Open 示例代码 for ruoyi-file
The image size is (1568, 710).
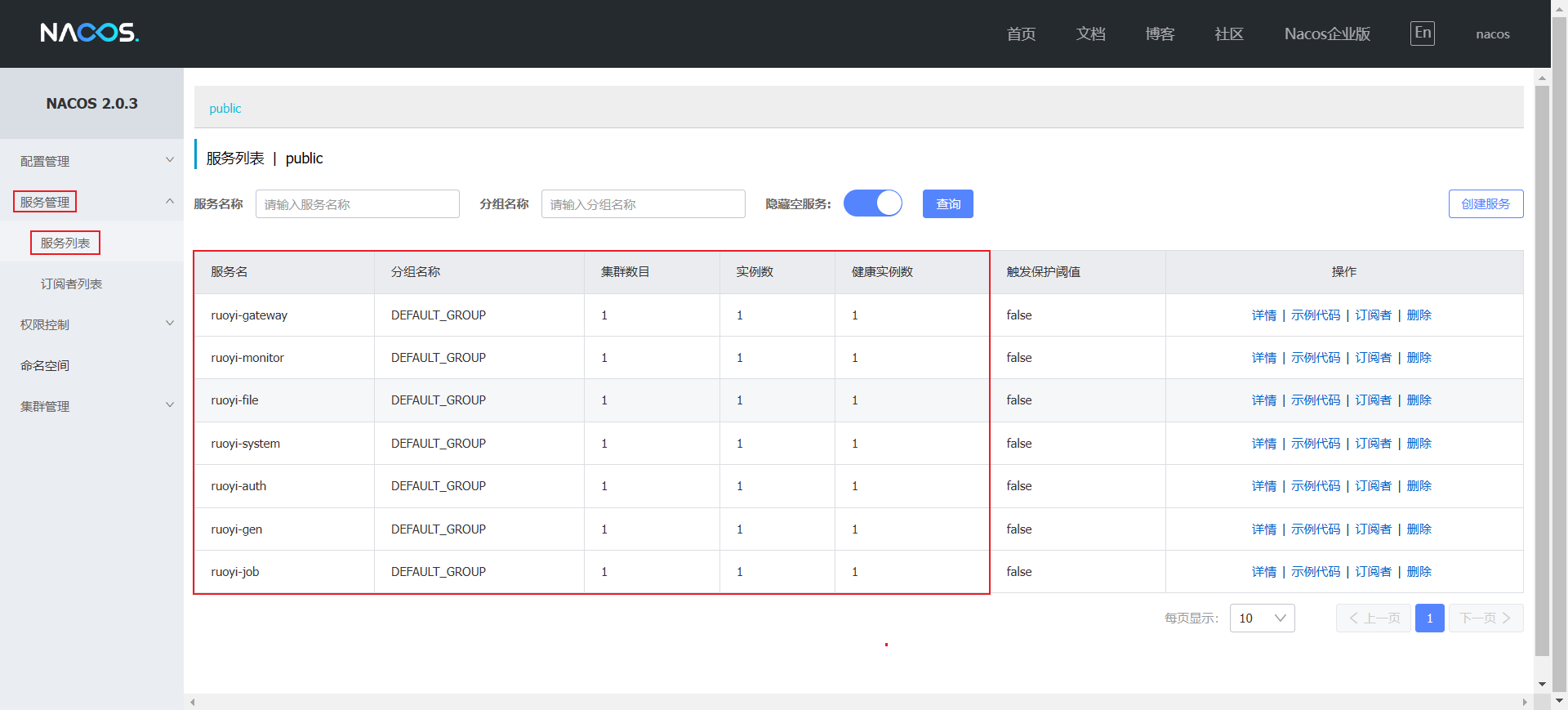[x=1316, y=400]
